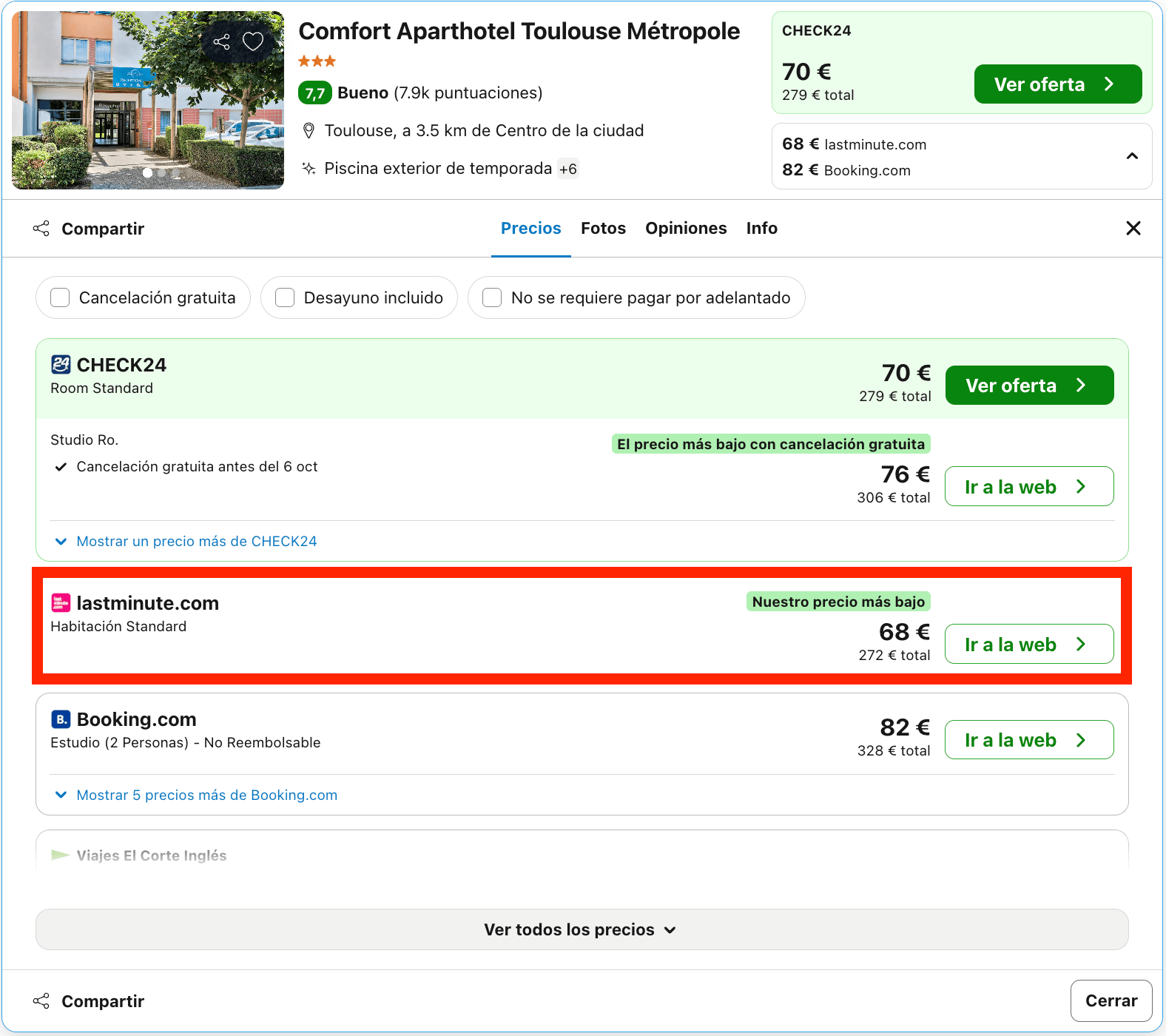
Task: Click the 68 € lastminute.com summary price
Action: click(x=855, y=144)
